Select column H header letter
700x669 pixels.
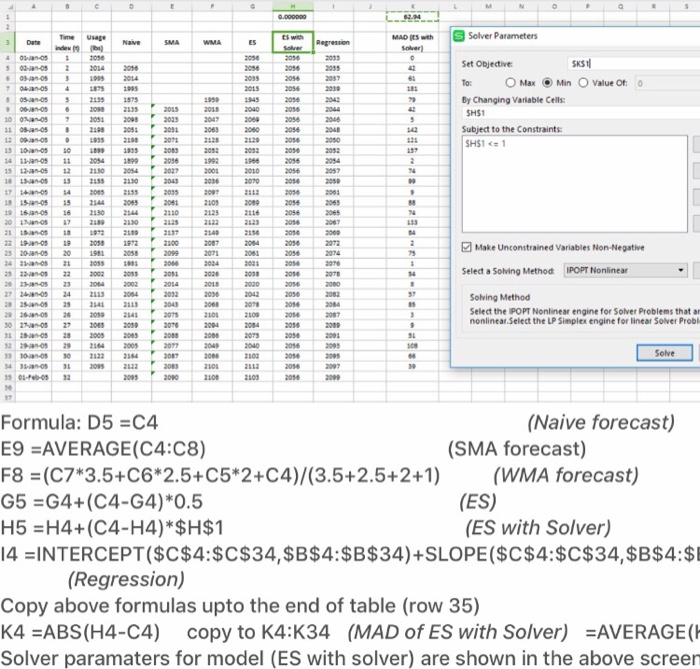[x=292, y=6]
